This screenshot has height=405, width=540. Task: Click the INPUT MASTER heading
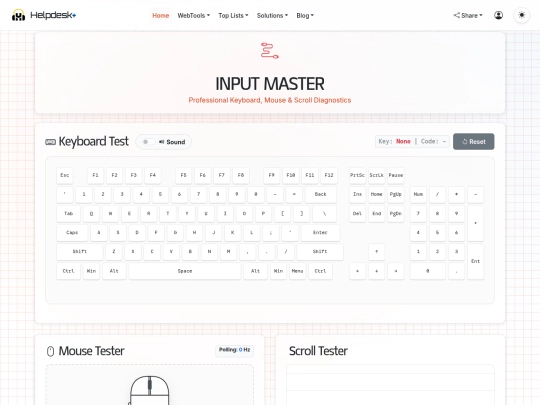[x=270, y=84]
